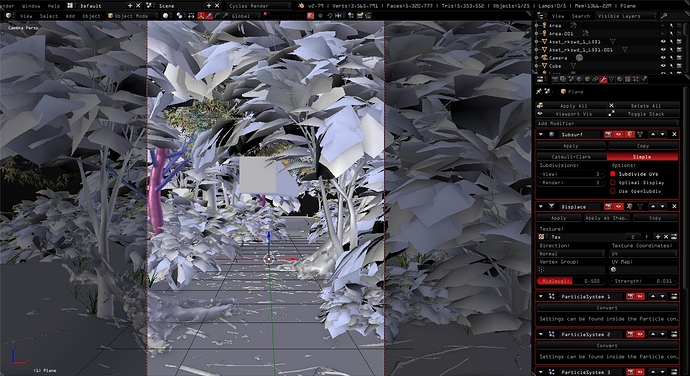Click Apply as Shape on Displace
This screenshot has width=690, height=376.
[x=607, y=218]
